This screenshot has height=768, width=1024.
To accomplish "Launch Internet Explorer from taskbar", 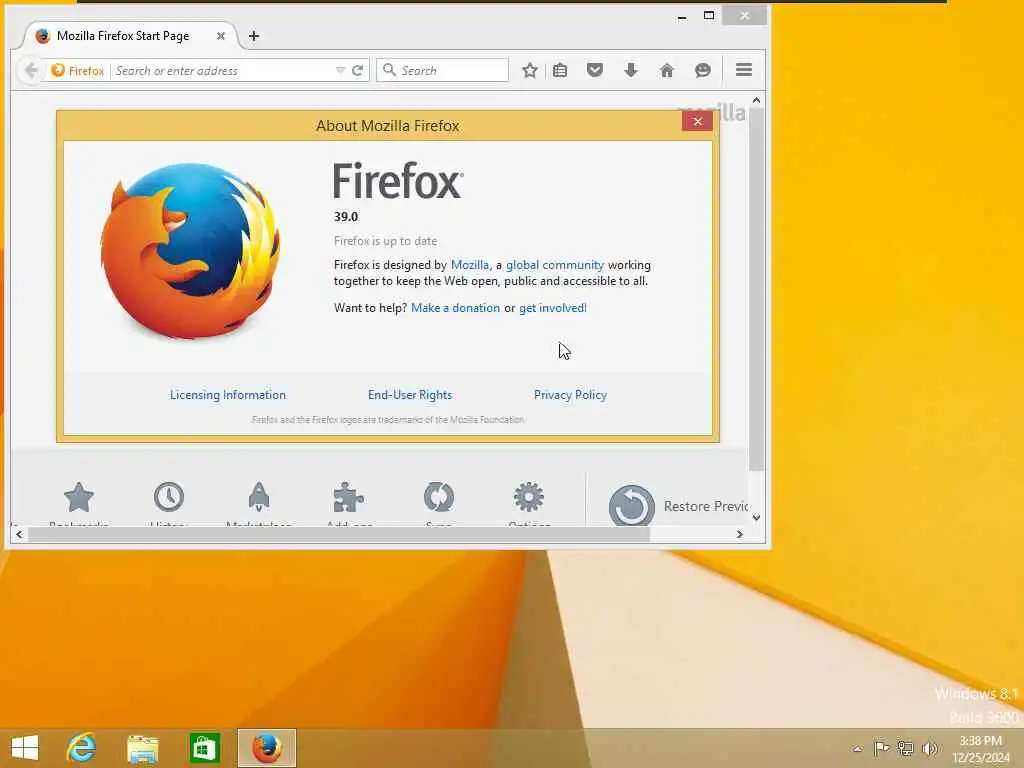I will (81, 748).
